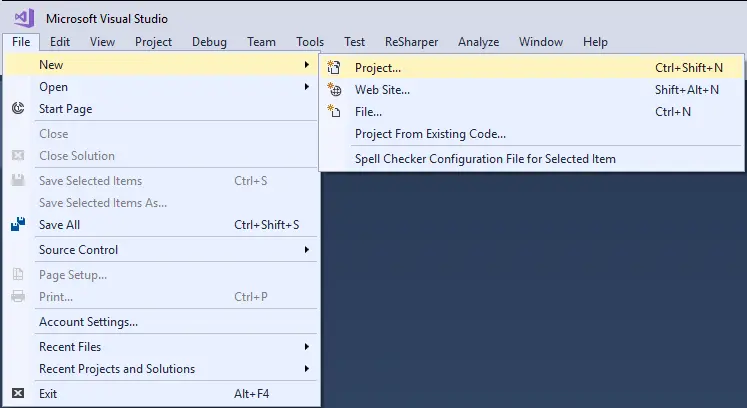Choose Save All menu entry
This screenshot has height=408, width=747.
pos(161,224)
